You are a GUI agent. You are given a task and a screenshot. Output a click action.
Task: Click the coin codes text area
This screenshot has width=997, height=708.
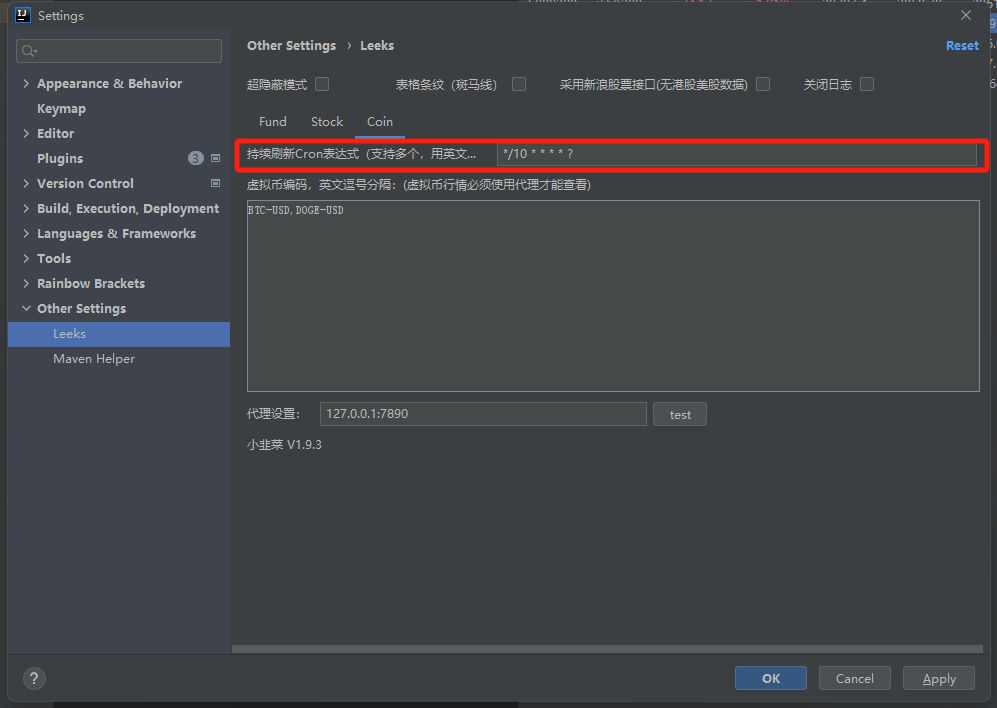click(613, 296)
